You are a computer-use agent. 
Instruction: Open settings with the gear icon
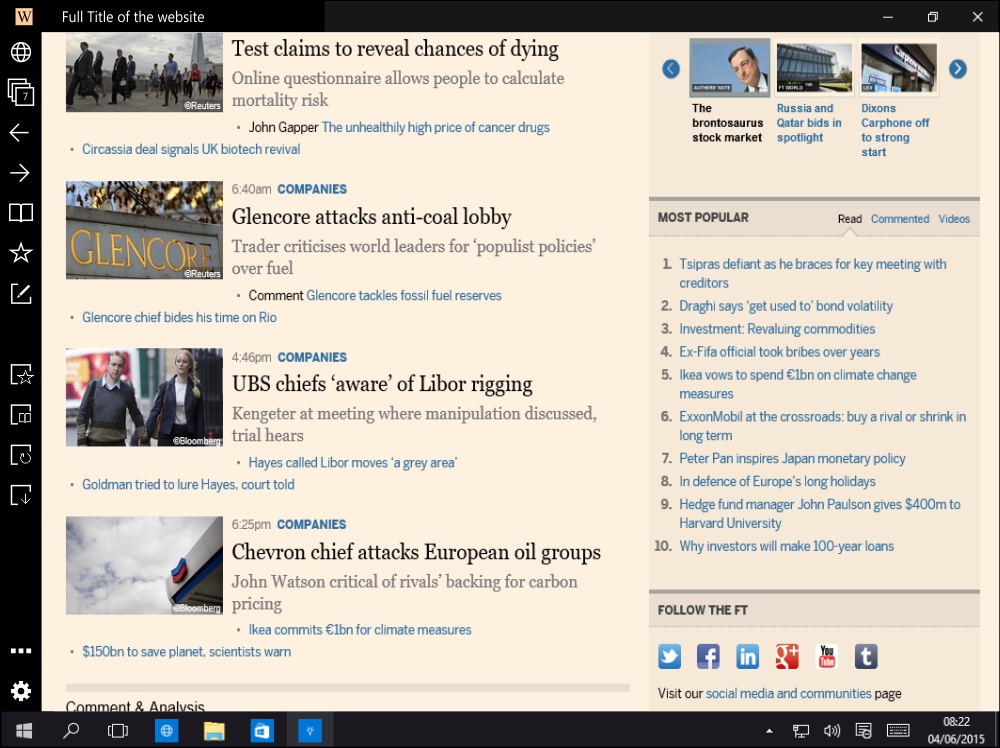pos(21,691)
